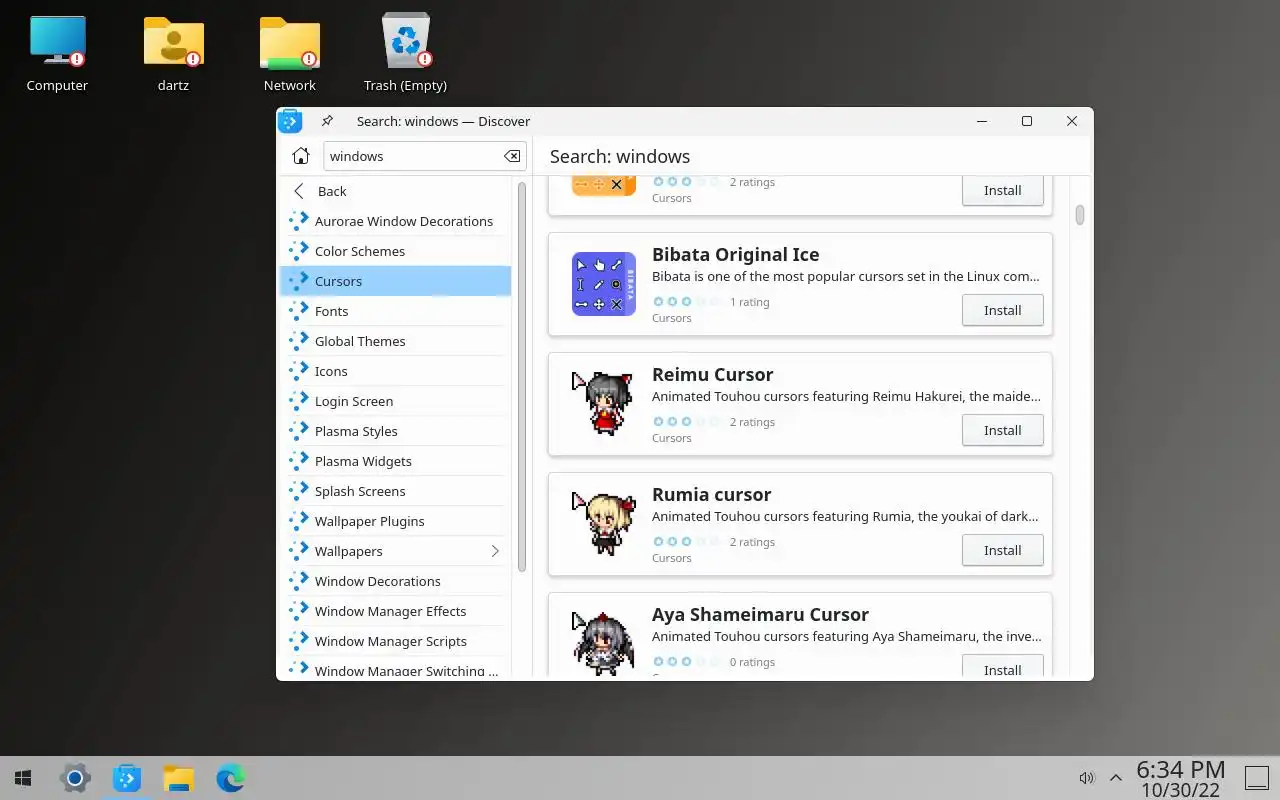Click the Rumia cursor character icon
The width and height of the screenshot is (1280, 800).
(604, 524)
